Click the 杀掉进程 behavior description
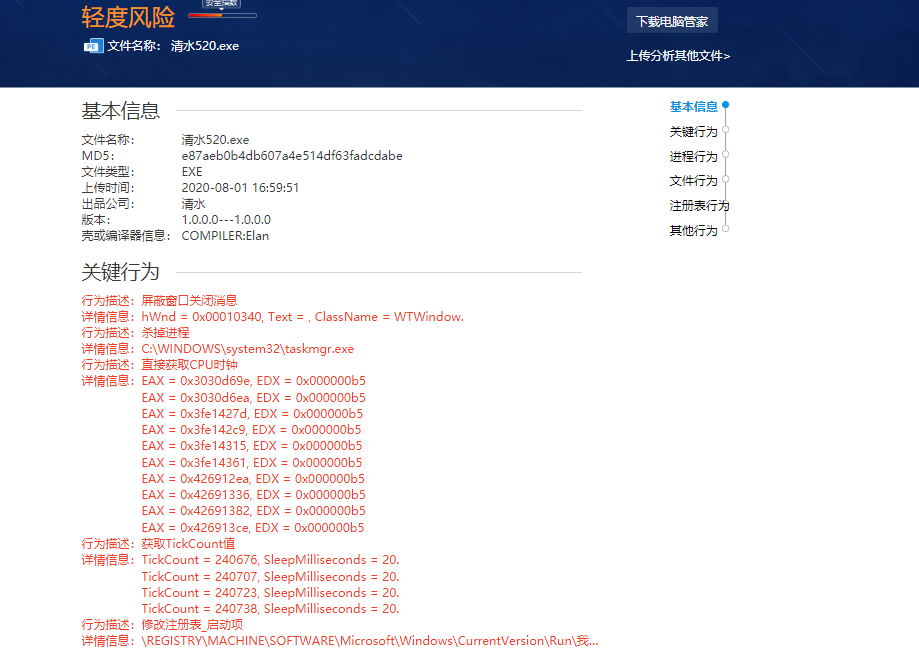Screen dimensions: 919x661 point(165,333)
